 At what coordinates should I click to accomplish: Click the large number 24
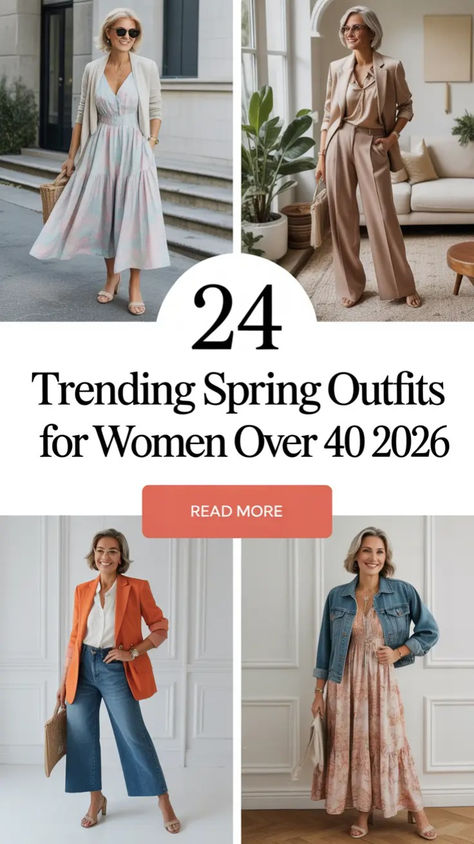click(237, 317)
